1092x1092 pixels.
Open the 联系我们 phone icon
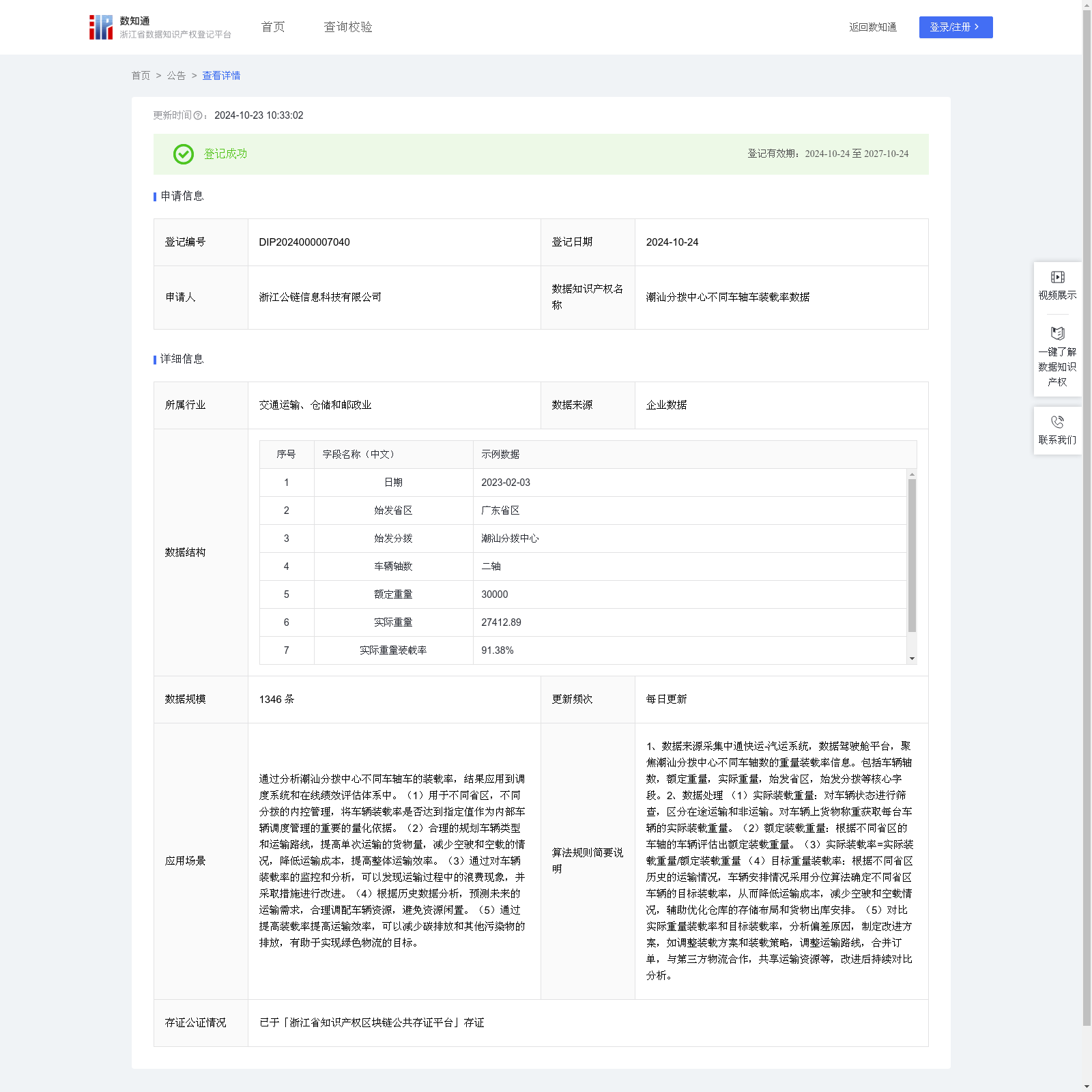click(x=1057, y=422)
